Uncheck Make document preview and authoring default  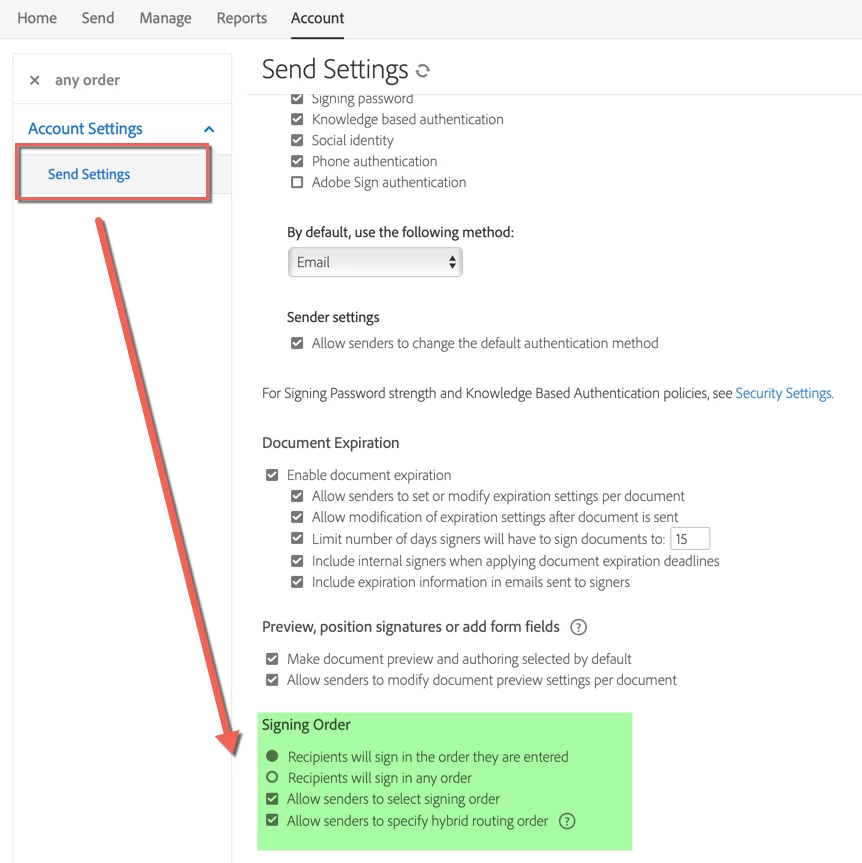click(272, 659)
